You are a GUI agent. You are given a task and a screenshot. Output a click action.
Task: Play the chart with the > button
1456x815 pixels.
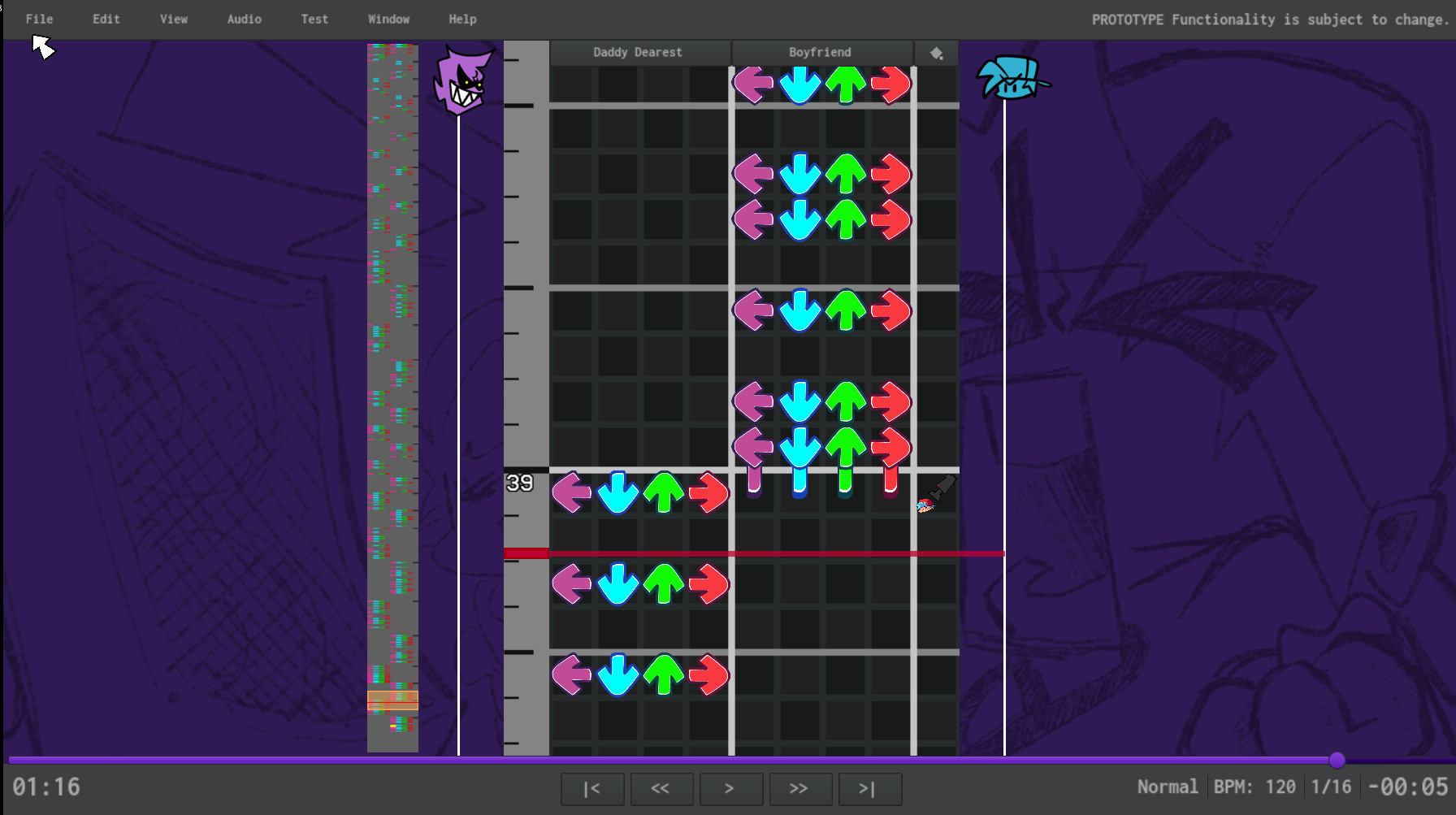tap(730, 788)
